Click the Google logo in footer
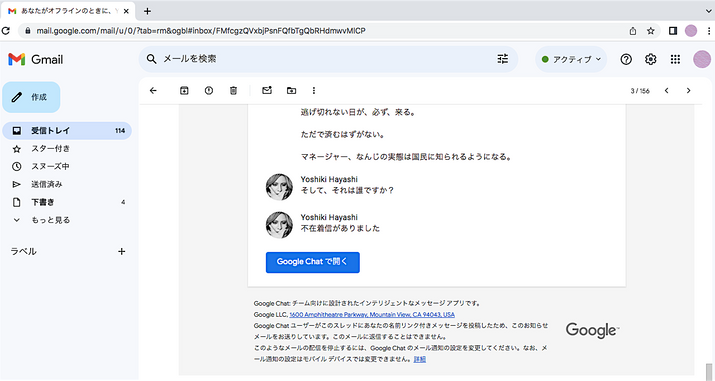 click(592, 330)
